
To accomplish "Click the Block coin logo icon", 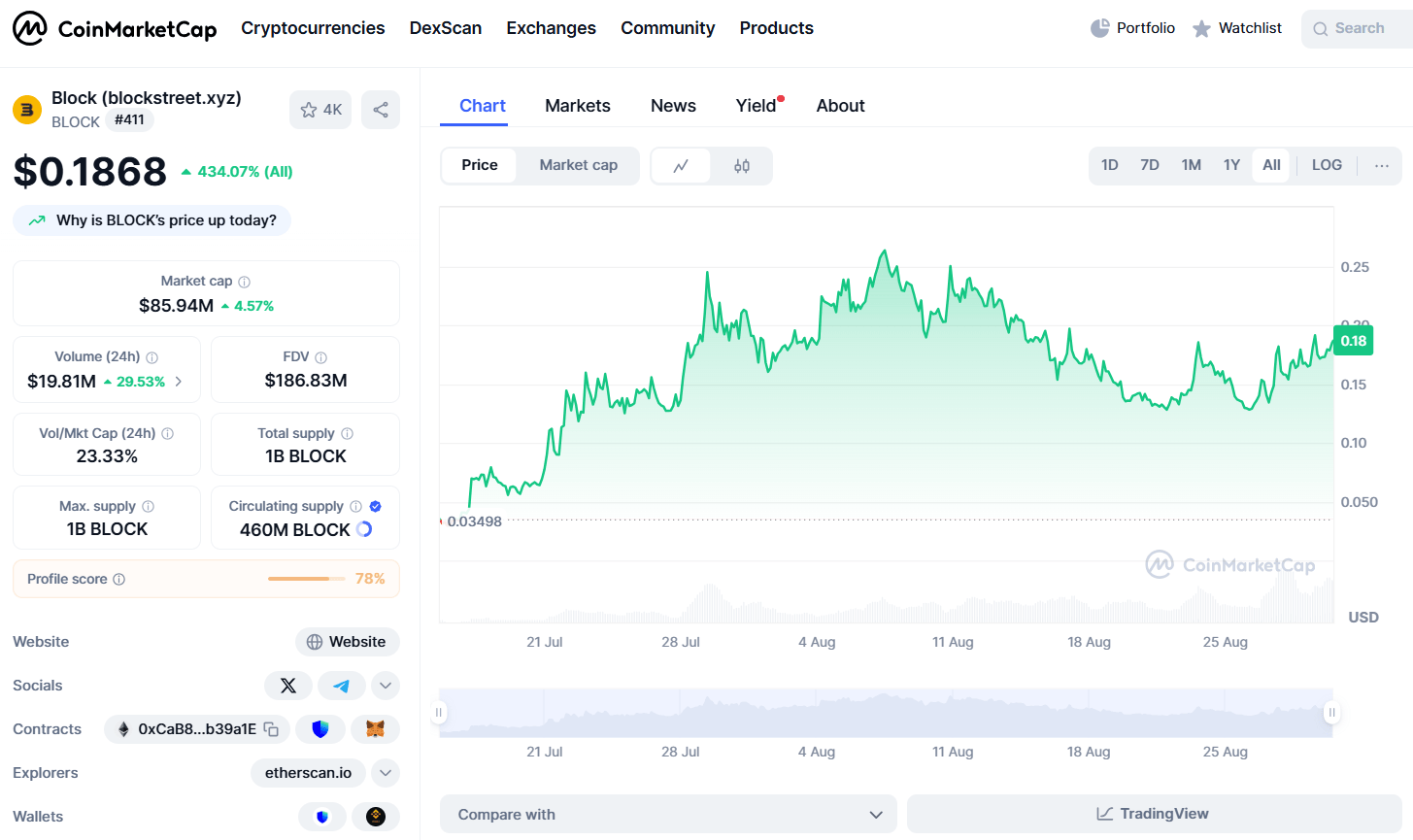I will 27,110.
